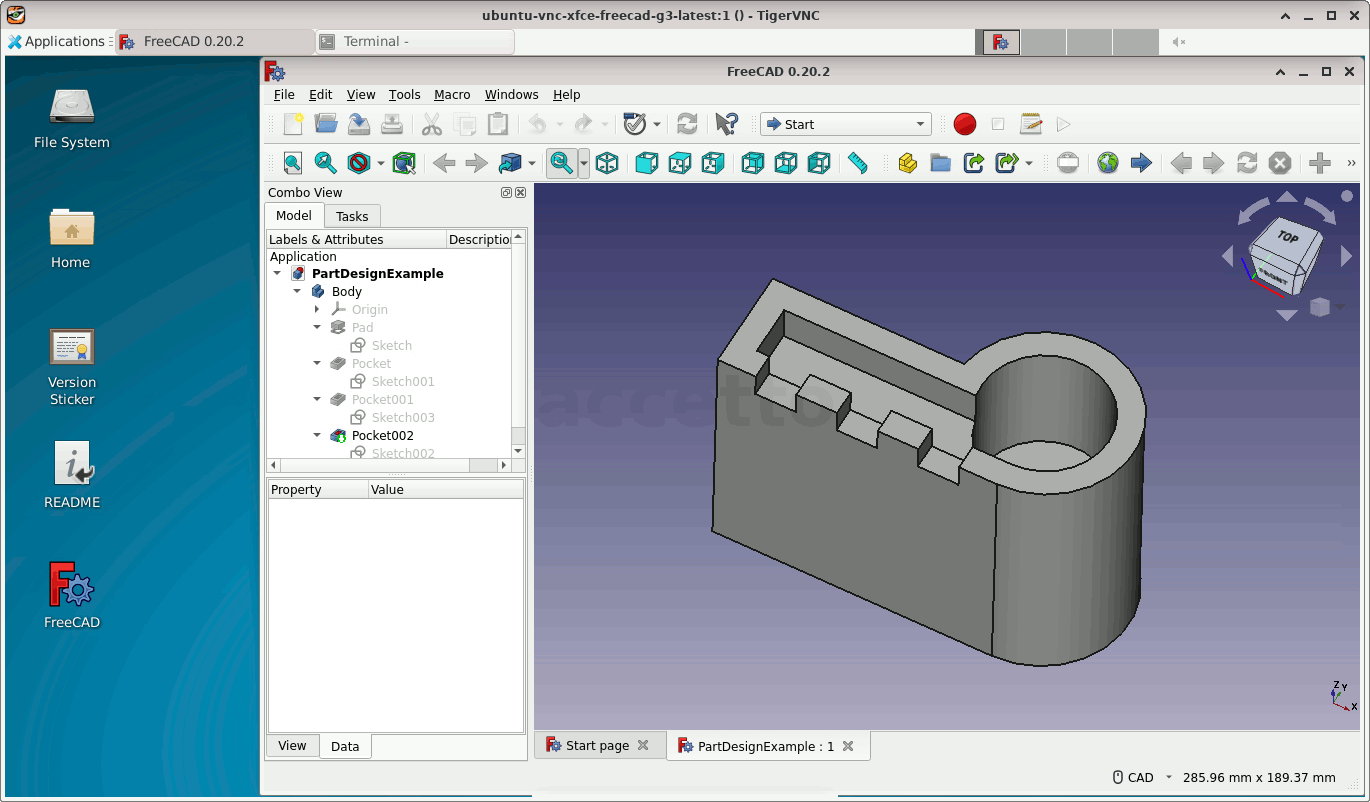Click the Create group folder icon
The image size is (1370, 802).
[941, 163]
